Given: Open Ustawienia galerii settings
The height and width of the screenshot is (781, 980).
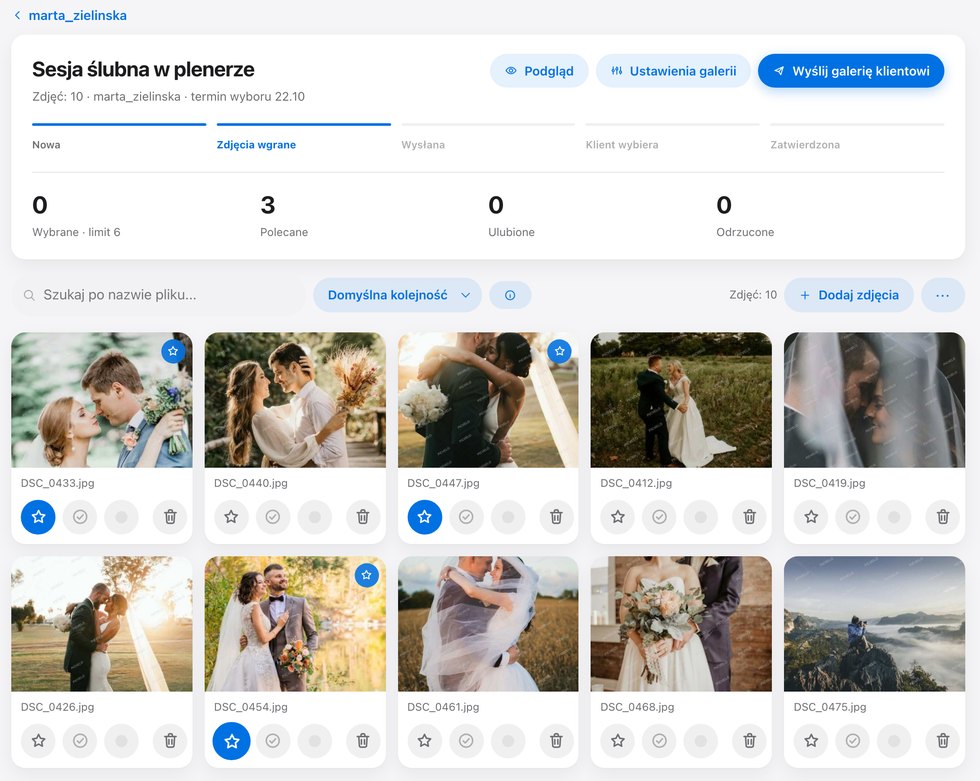Looking at the screenshot, I should [x=673, y=71].
